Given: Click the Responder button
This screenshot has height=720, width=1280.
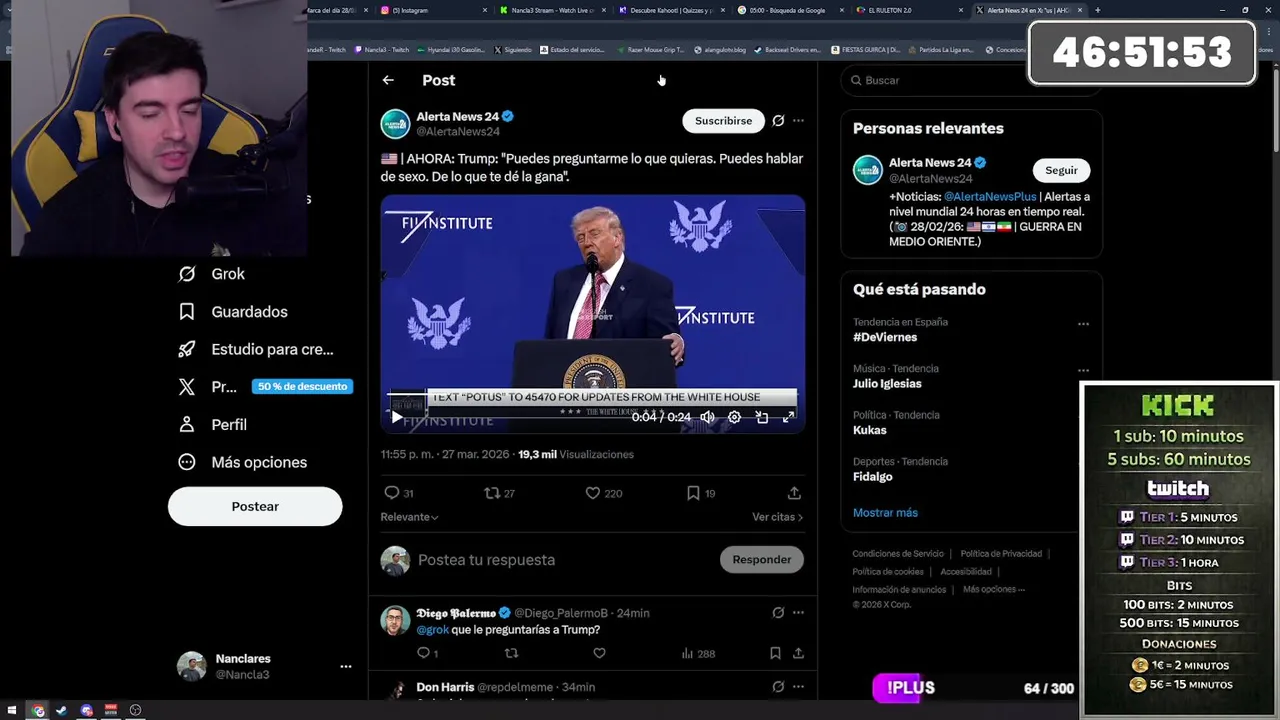Looking at the screenshot, I should 761,560.
